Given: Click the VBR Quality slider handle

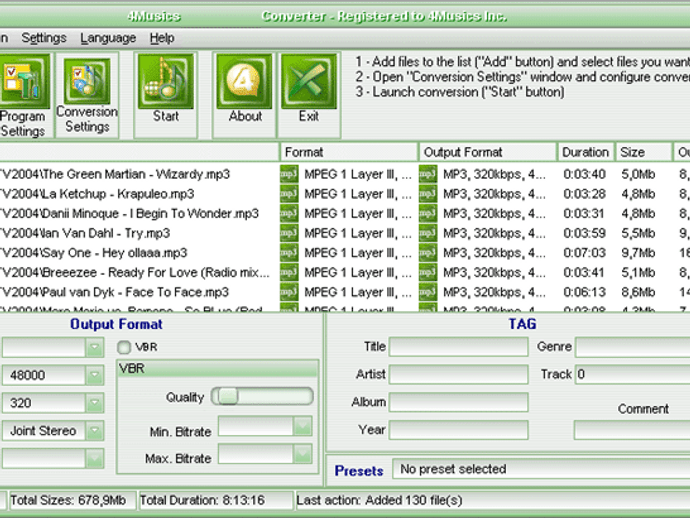Looking at the screenshot, I should pyautogui.click(x=228, y=396).
